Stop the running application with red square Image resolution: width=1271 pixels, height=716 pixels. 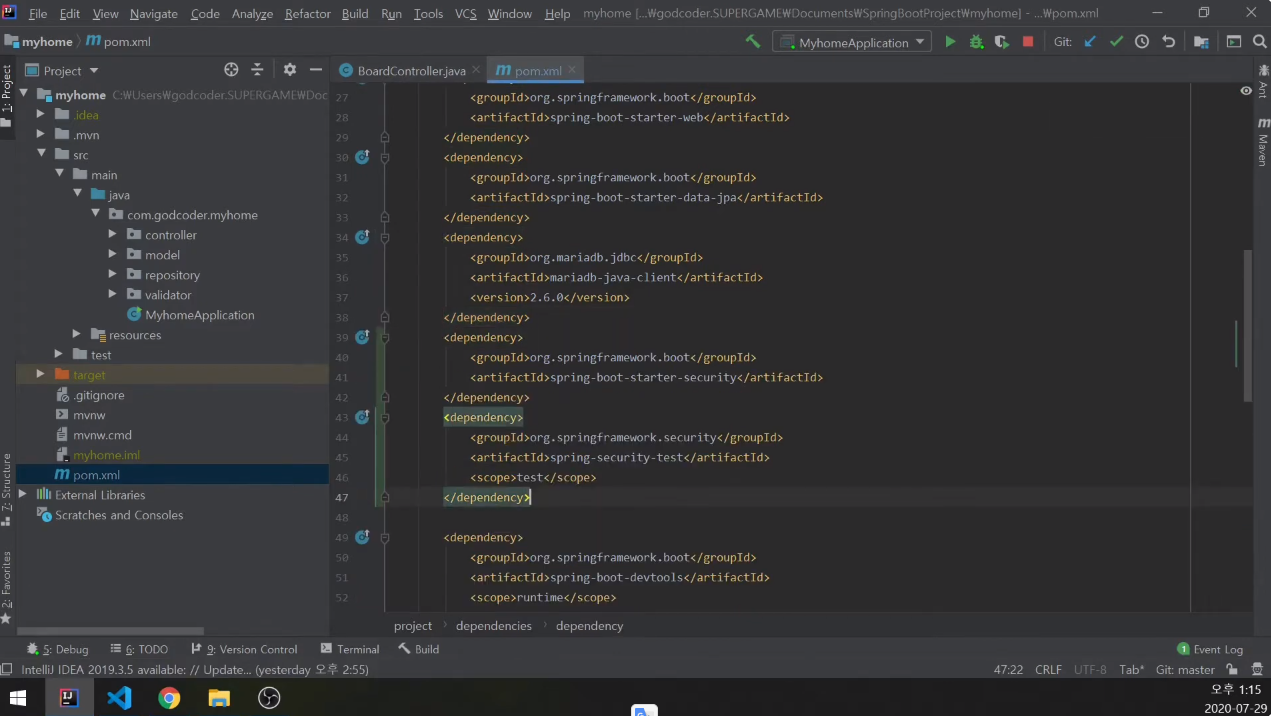point(1028,42)
